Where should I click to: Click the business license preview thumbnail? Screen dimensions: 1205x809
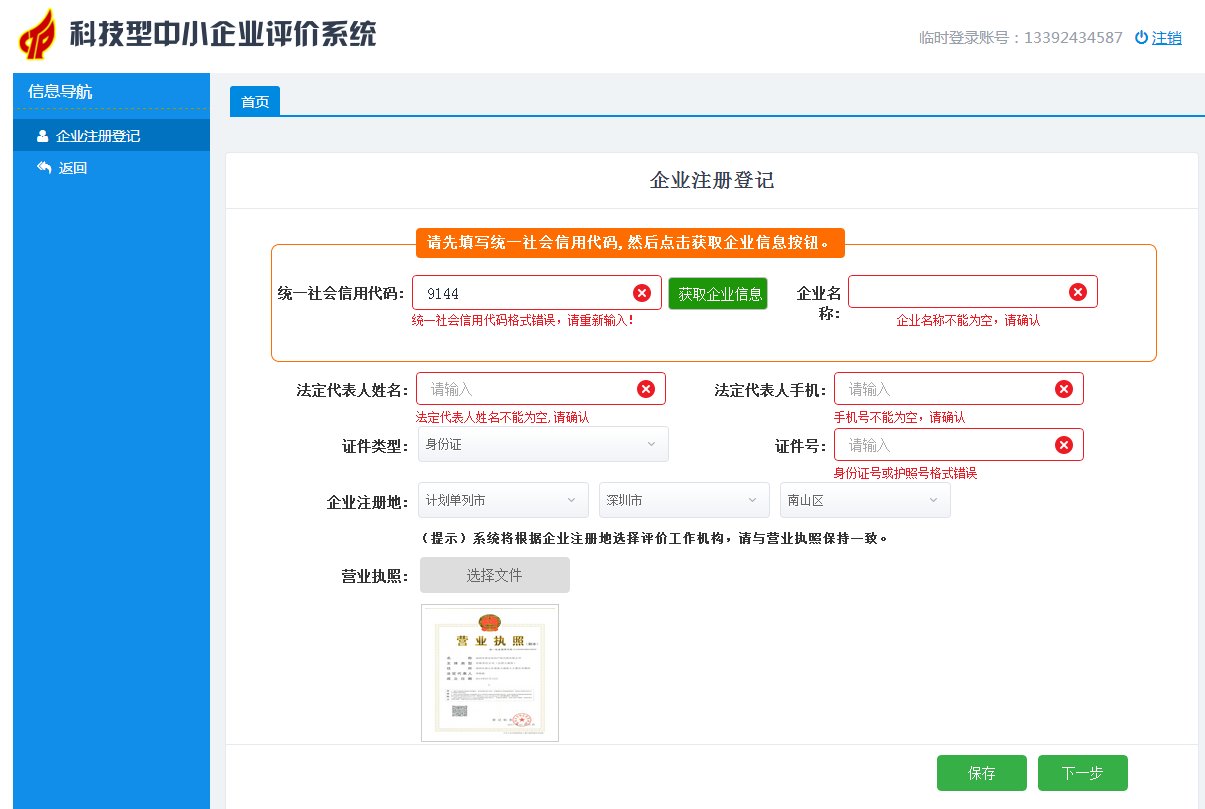[489, 672]
